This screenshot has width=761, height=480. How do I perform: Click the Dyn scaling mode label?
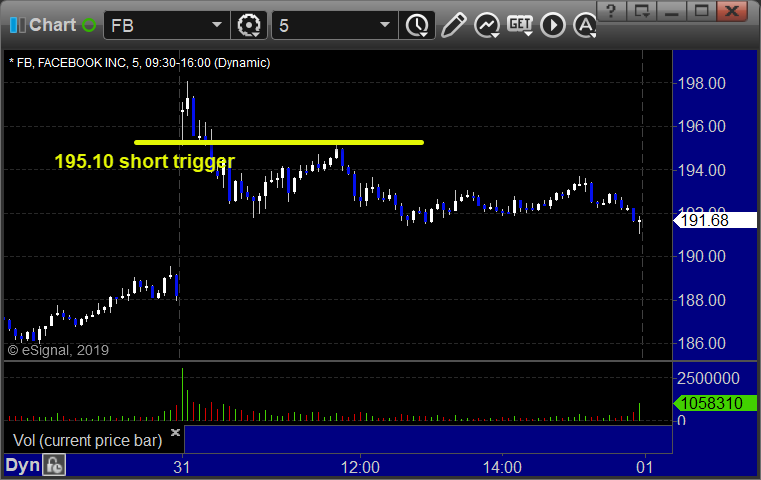point(22,465)
